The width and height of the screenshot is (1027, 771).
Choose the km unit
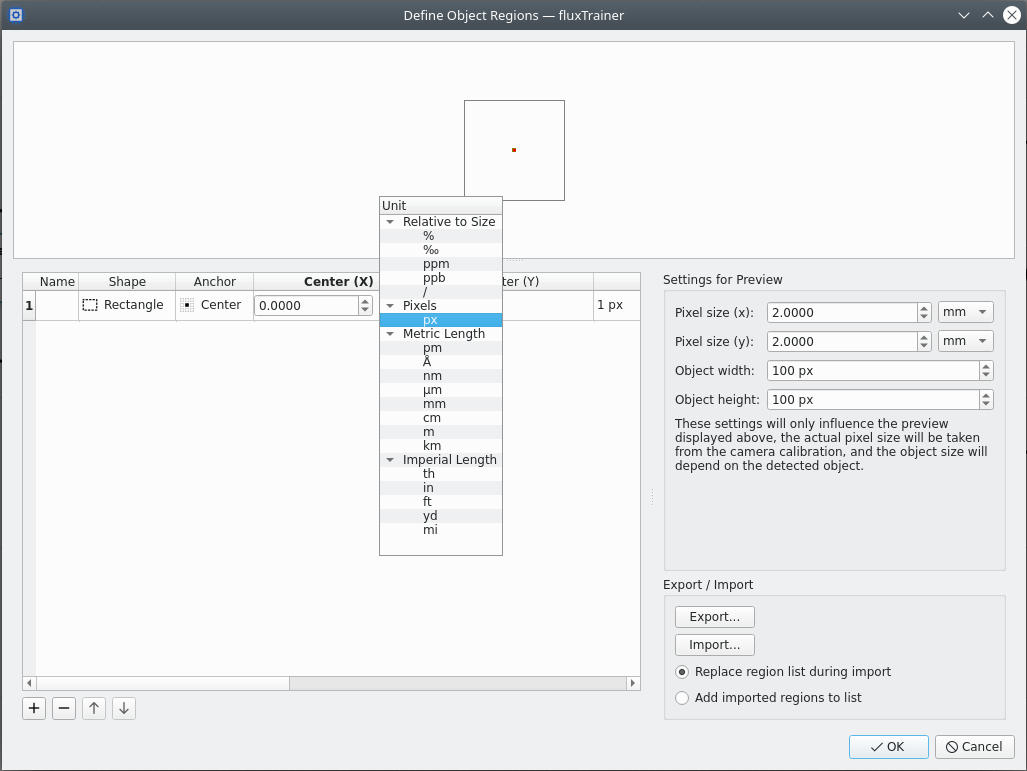(441, 446)
